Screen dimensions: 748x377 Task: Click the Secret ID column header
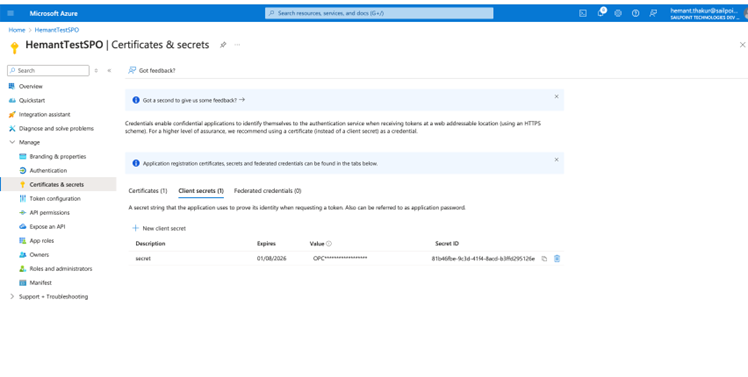447,244
